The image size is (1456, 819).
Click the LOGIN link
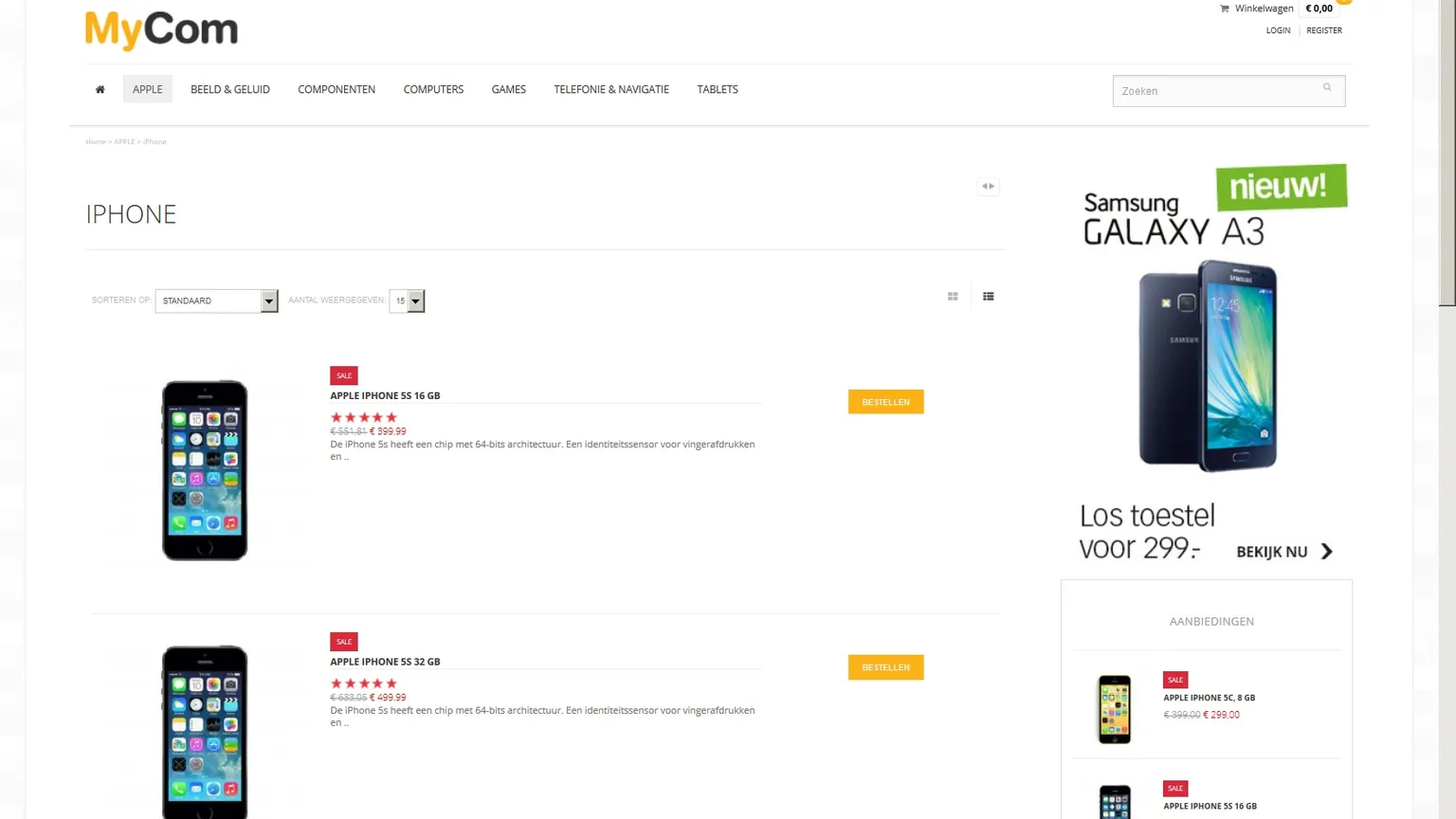[x=1279, y=30]
